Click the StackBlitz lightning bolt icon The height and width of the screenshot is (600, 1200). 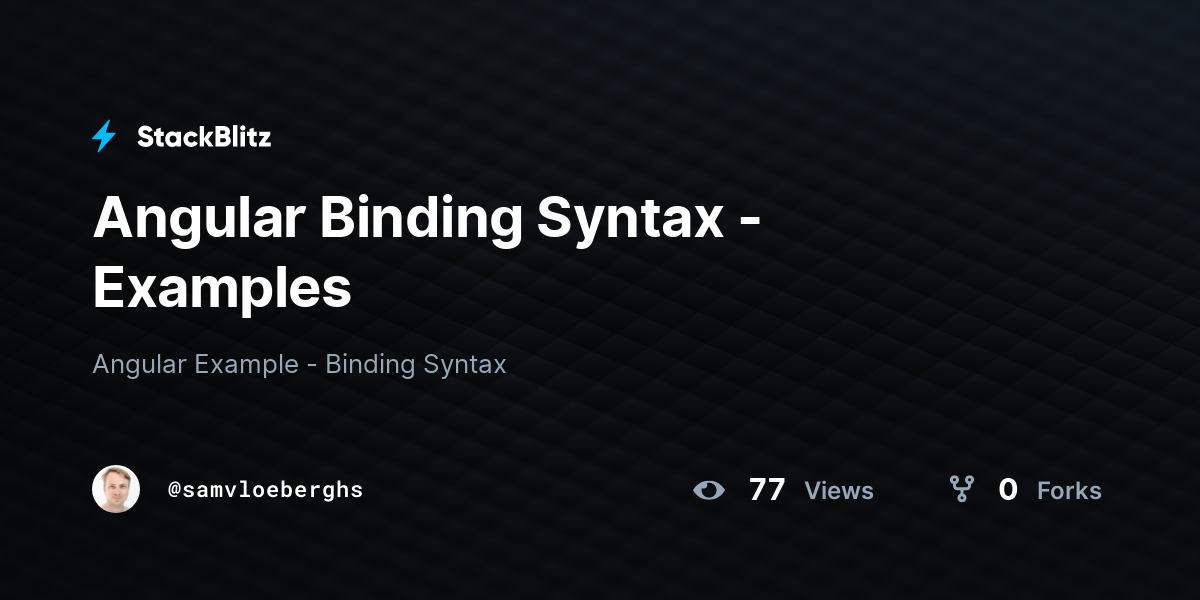[x=104, y=136]
